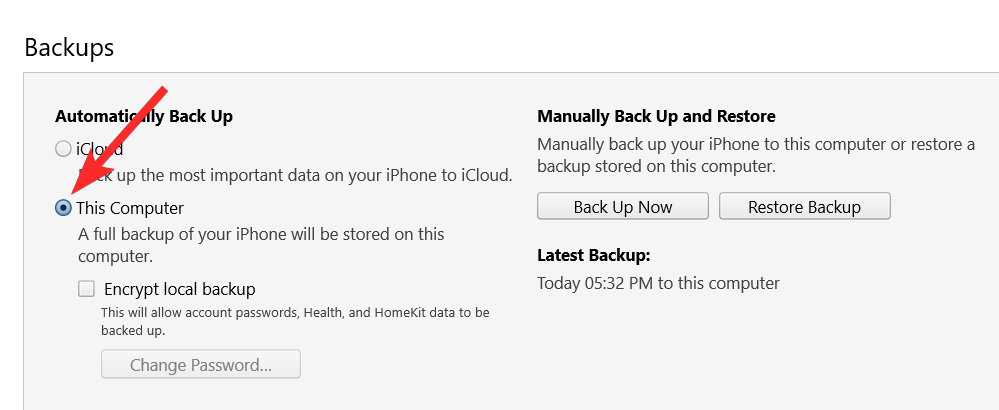Enable the Encrypt local backup checkbox

87,289
